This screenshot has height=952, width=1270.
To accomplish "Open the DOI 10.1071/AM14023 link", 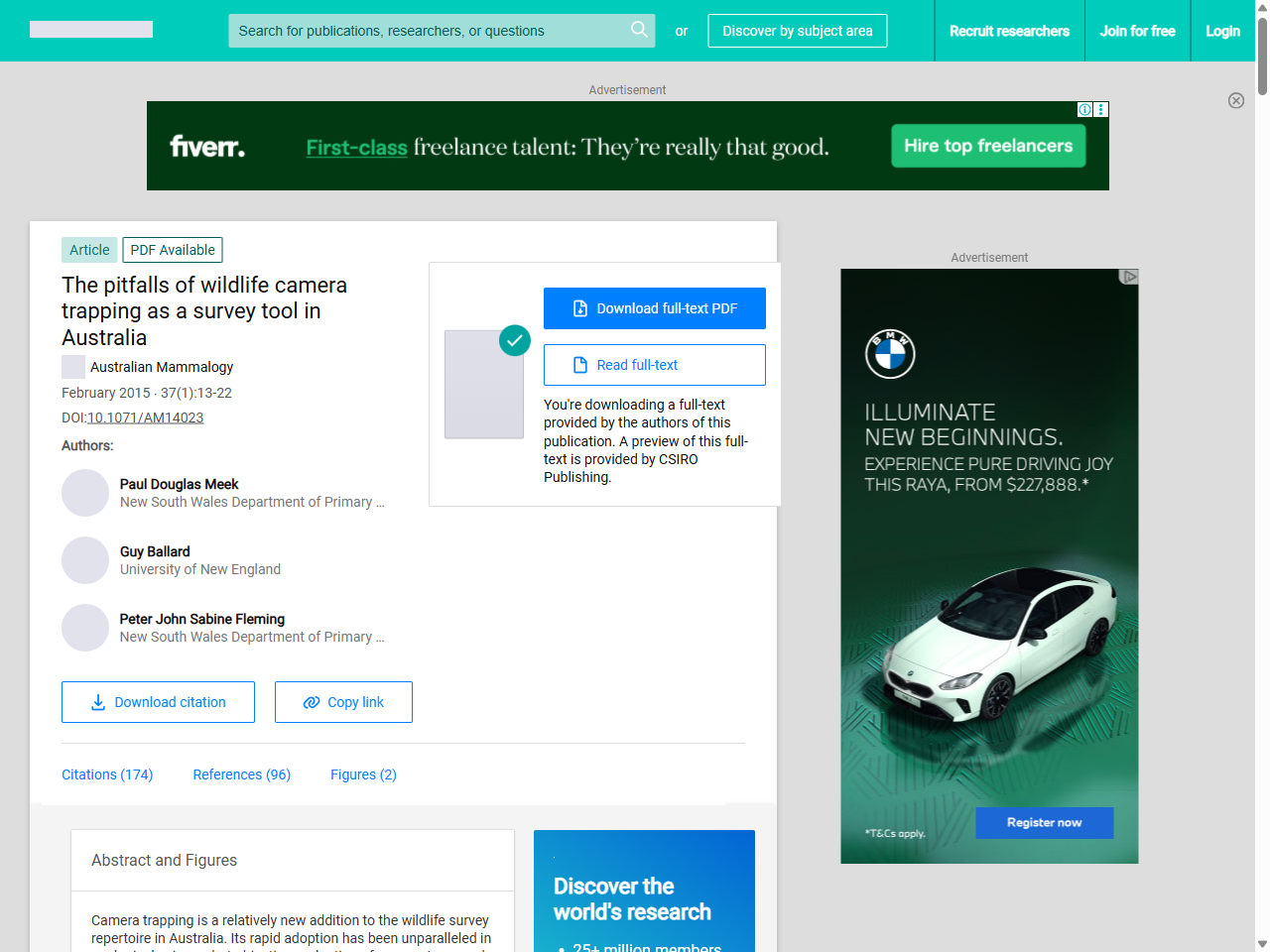I will 146,417.
